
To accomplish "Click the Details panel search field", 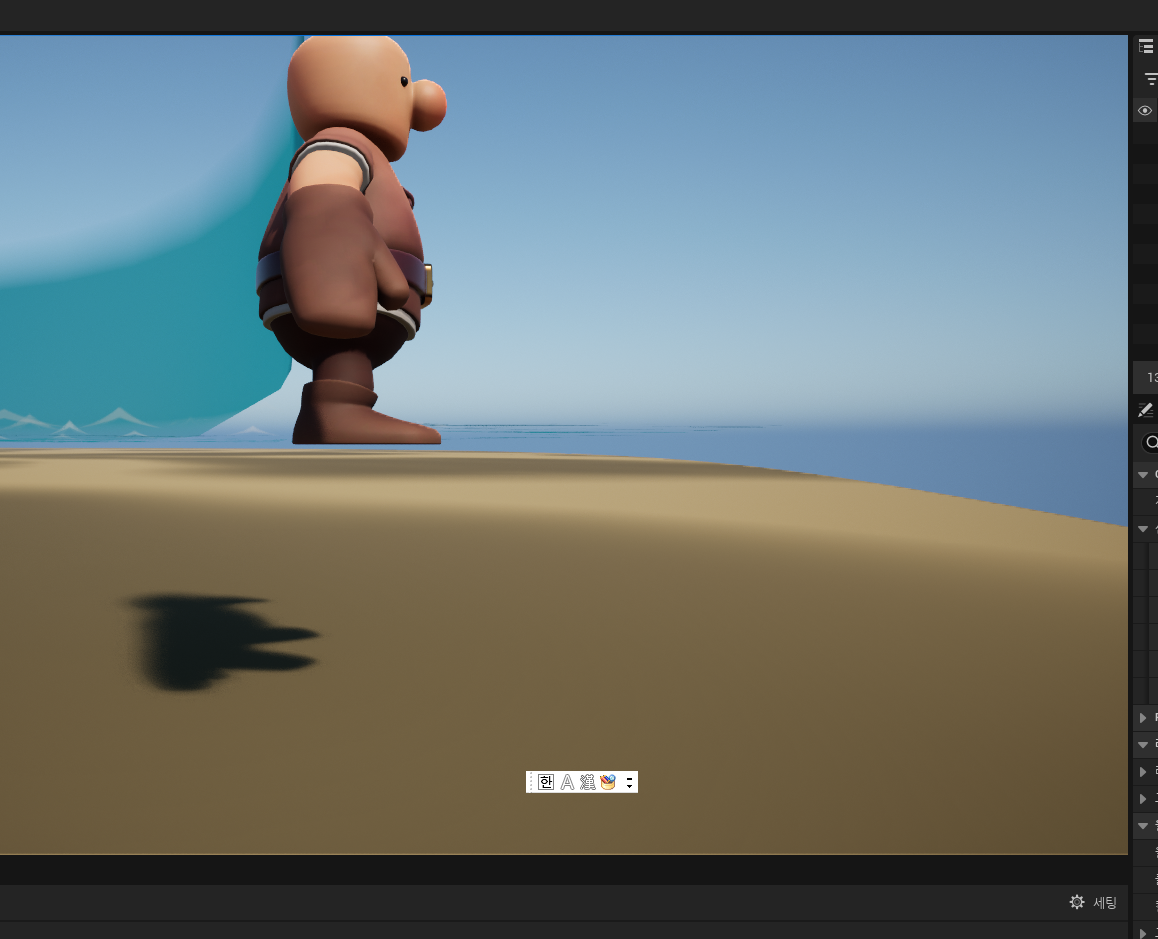I will point(1150,443).
